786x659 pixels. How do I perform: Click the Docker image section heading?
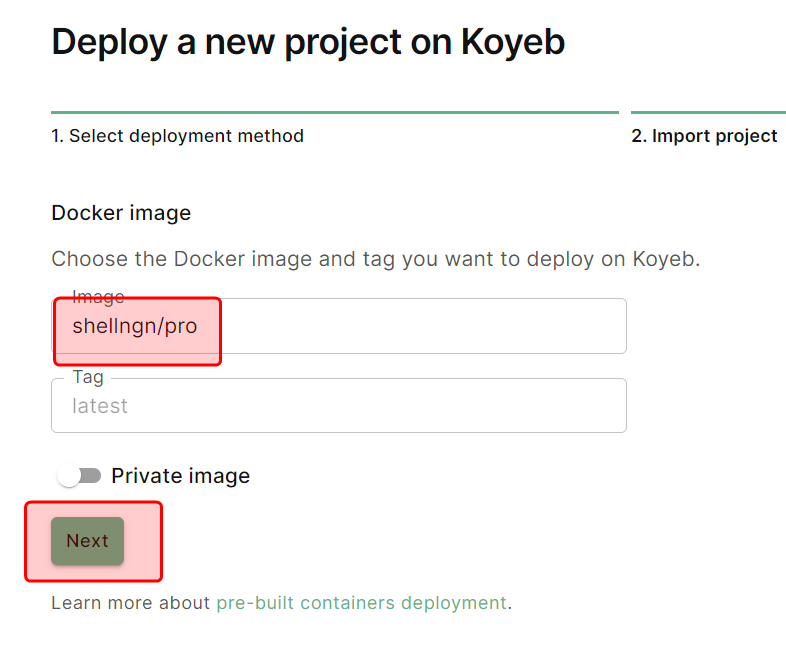pyautogui.click(x=121, y=213)
